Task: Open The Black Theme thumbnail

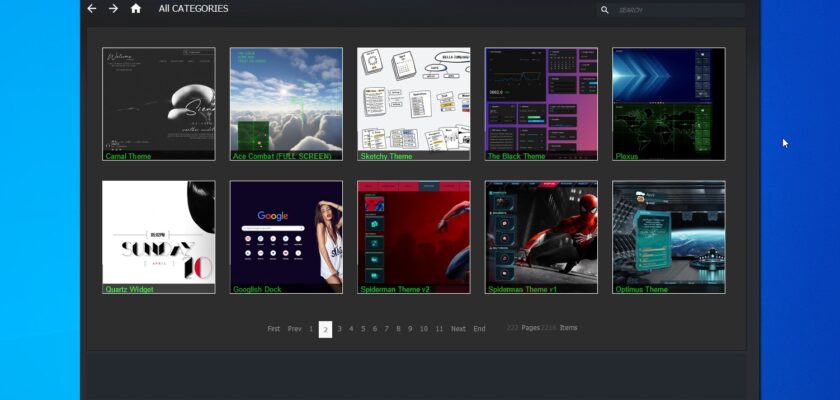Action: [541, 103]
